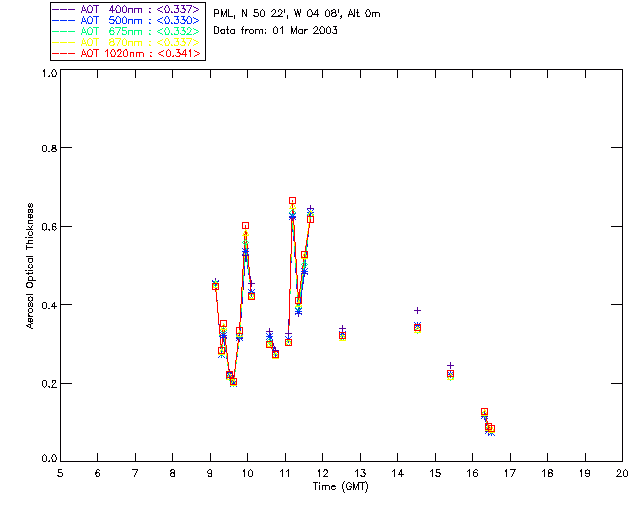Click the 'Data from: 01 Mar 2003' text
Image resolution: width=640 pixels, height=512 pixels.
pyautogui.click(x=276, y=31)
